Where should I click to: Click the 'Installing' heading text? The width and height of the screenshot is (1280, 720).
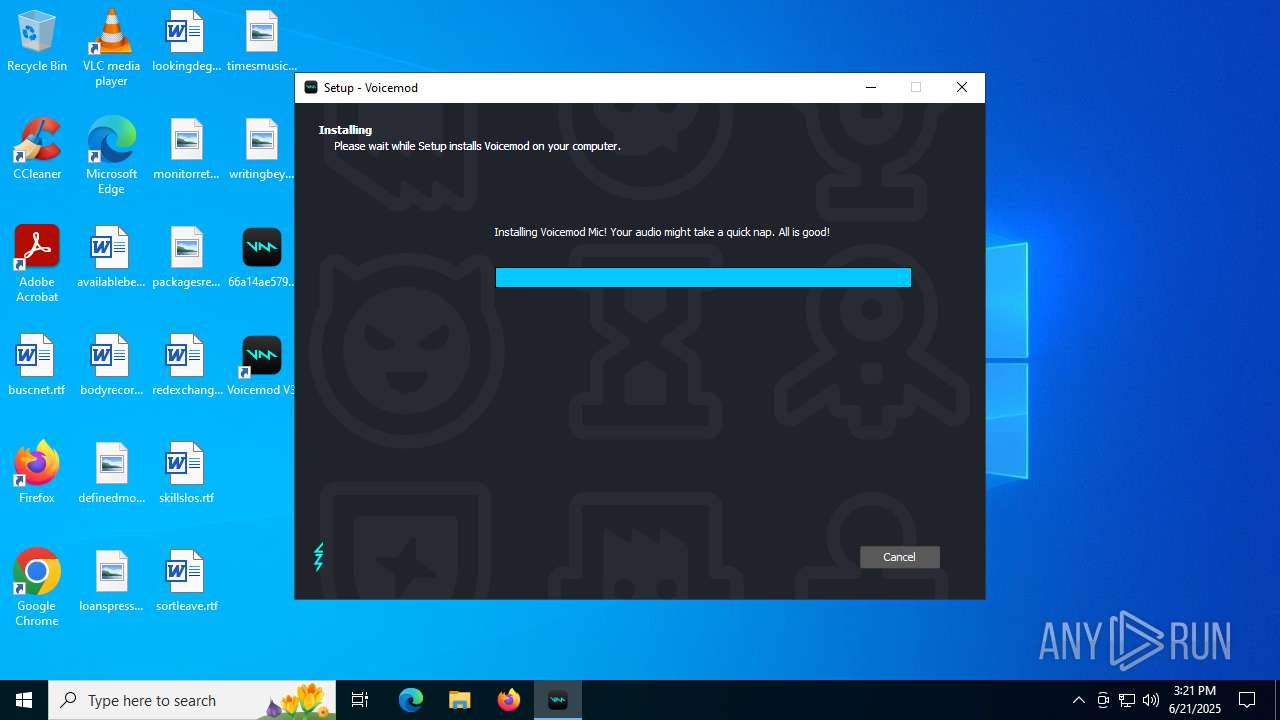[345, 130]
